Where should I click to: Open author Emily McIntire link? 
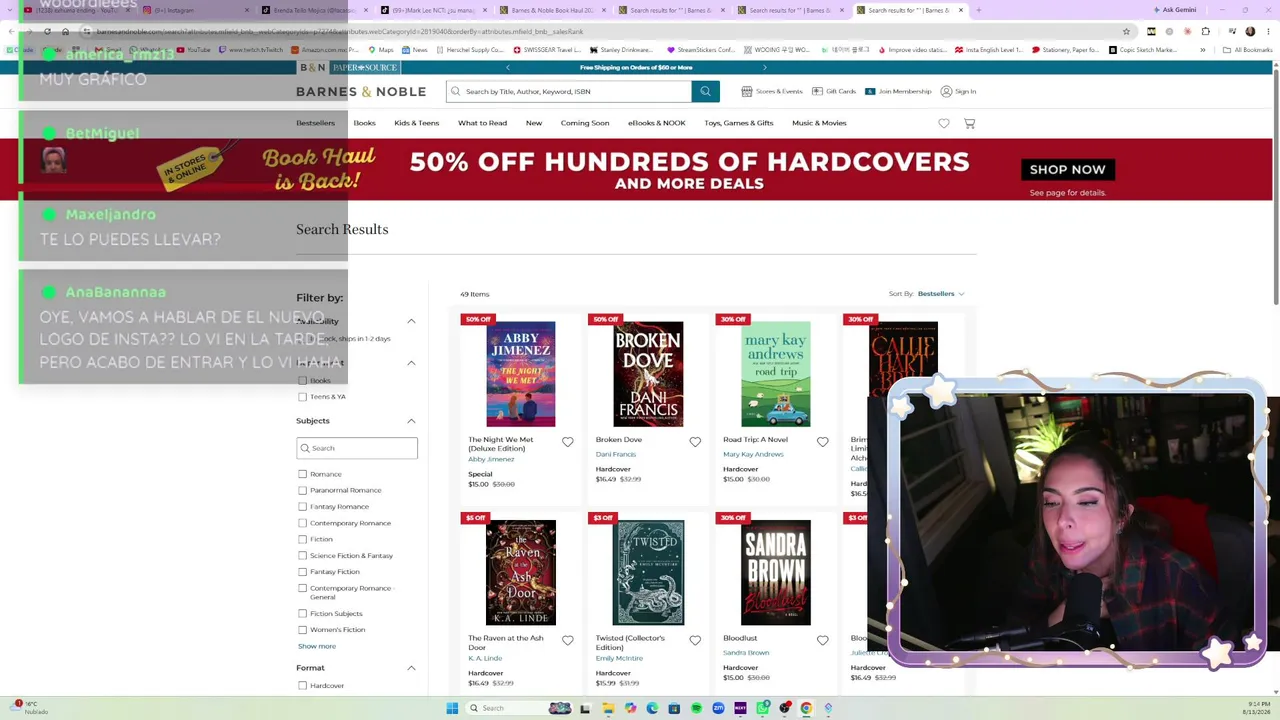click(619, 658)
